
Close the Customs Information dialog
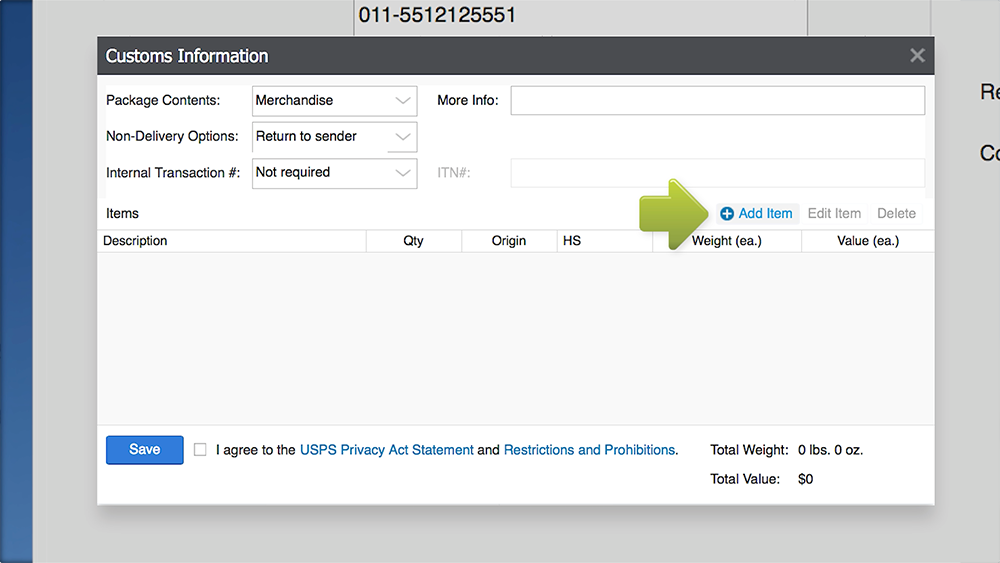(917, 55)
